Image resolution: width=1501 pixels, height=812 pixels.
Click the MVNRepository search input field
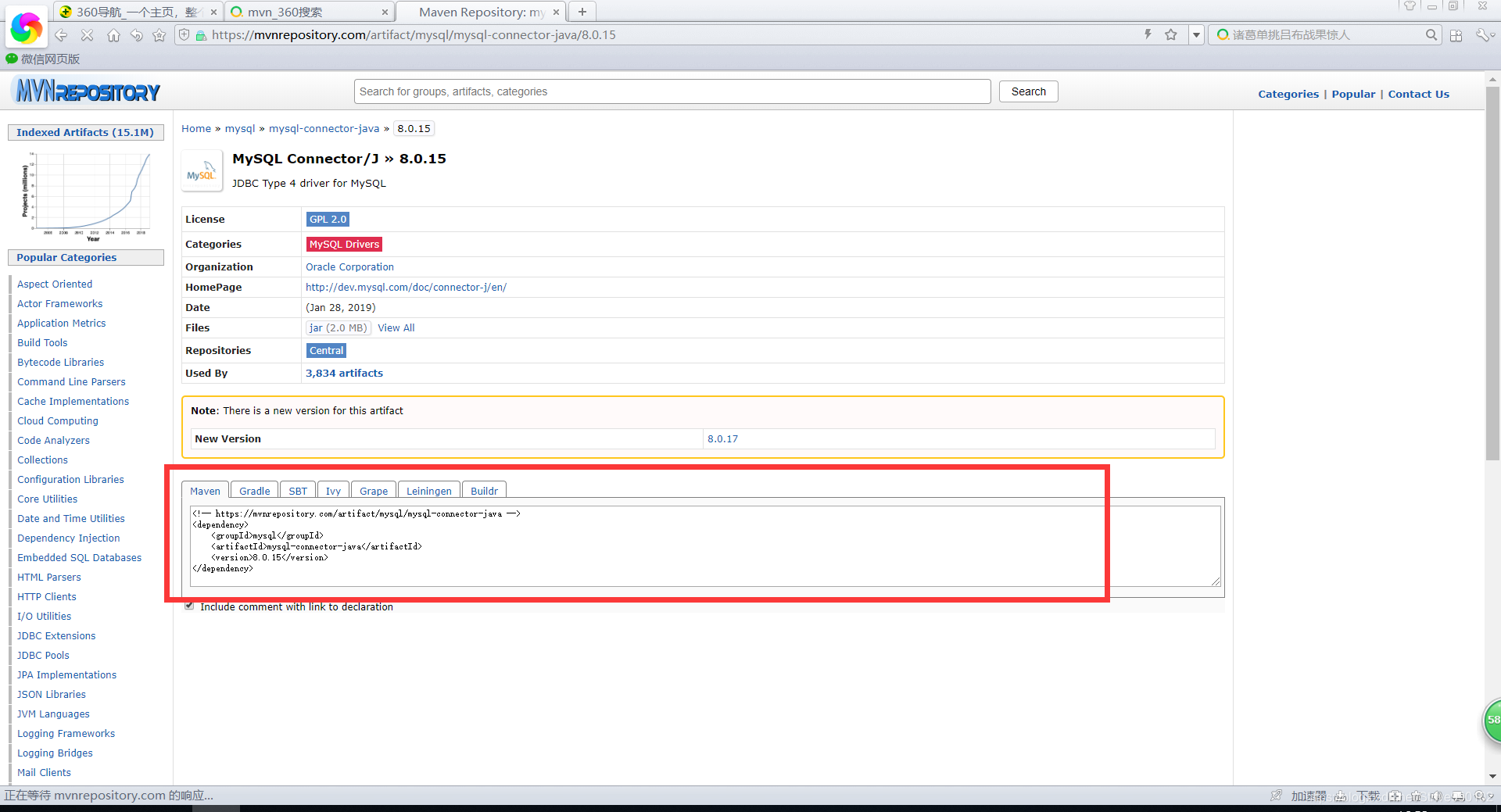pos(672,91)
